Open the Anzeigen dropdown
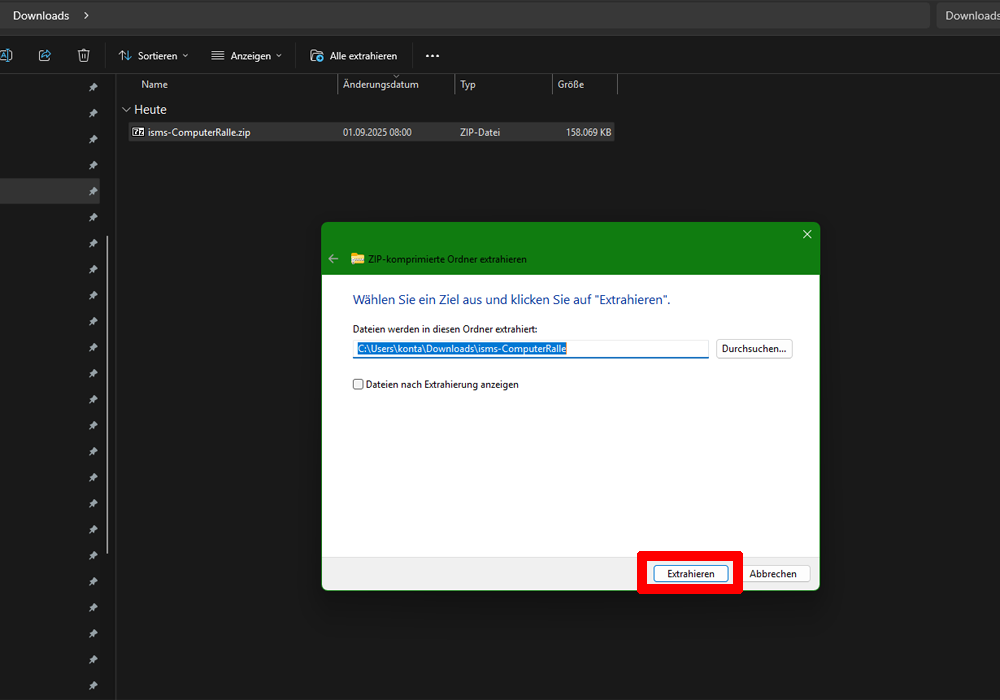Screen dimensions: 1000x700 246,56
